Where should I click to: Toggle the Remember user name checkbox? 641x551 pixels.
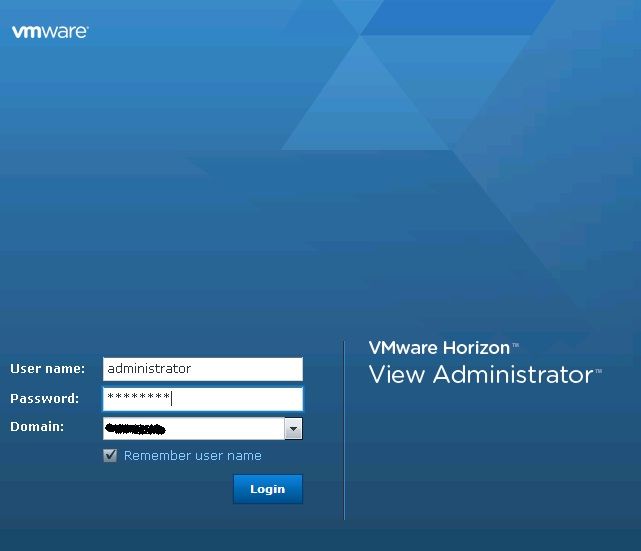(110, 455)
